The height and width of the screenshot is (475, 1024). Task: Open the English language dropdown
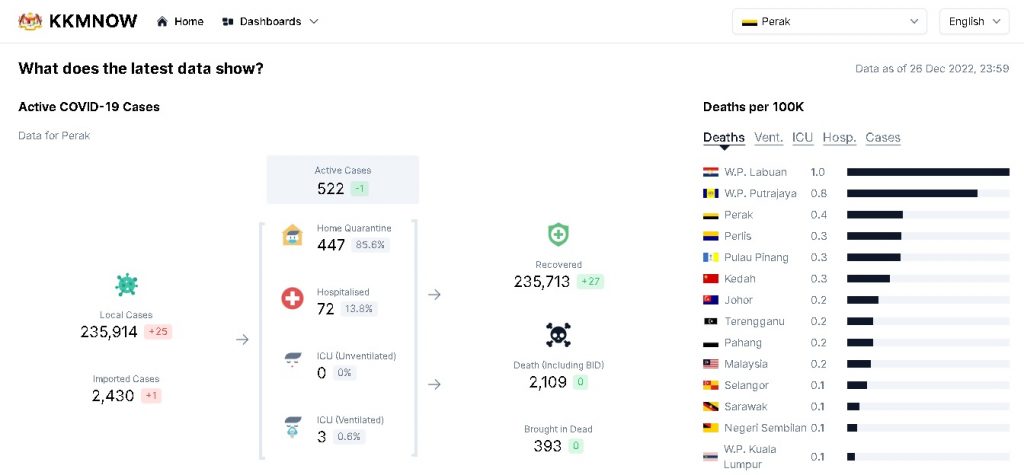(974, 21)
